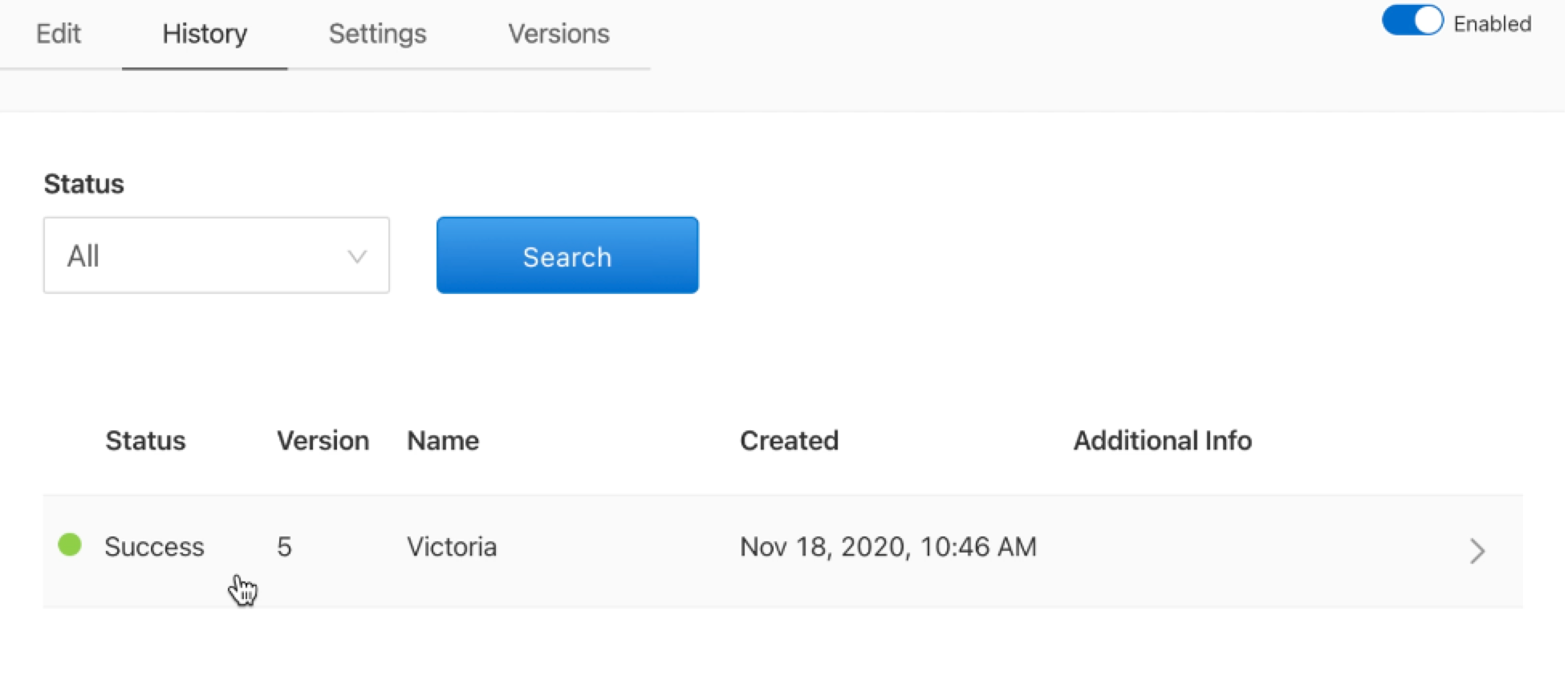The height and width of the screenshot is (689, 1568).
Task: Click the chevron arrow in Status dropdown
Action: [356, 257]
